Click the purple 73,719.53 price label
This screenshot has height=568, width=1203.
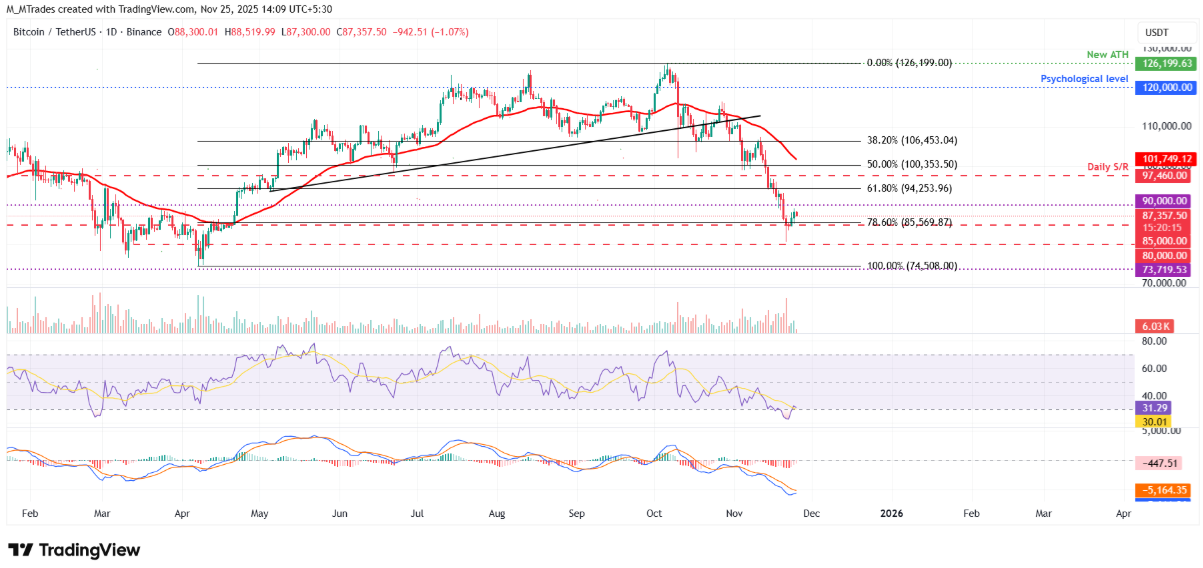[x=1163, y=270]
